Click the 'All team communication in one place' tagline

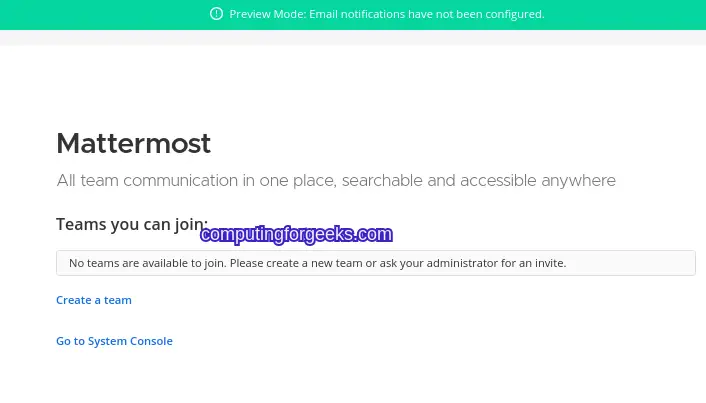click(336, 181)
